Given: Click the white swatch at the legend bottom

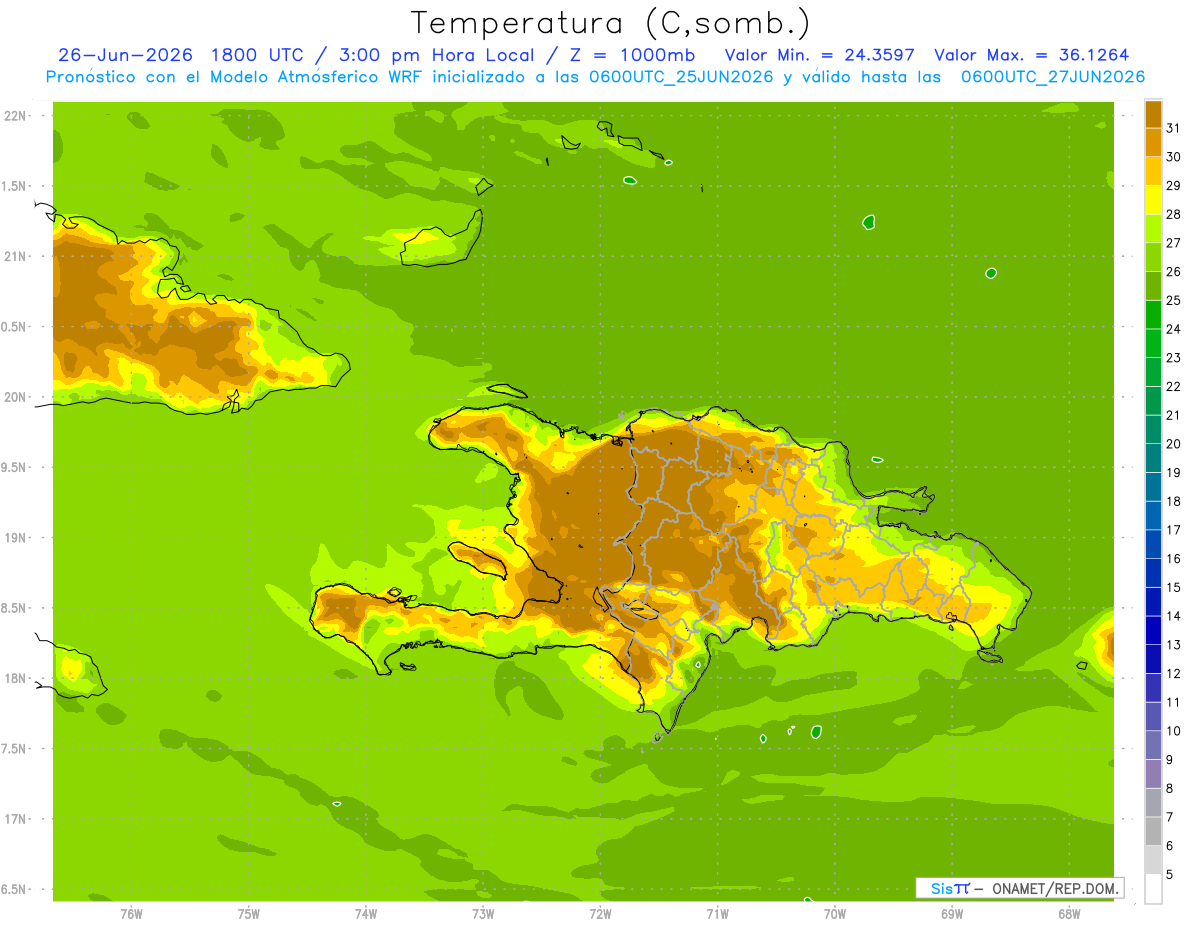Looking at the screenshot, I should tap(1153, 888).
